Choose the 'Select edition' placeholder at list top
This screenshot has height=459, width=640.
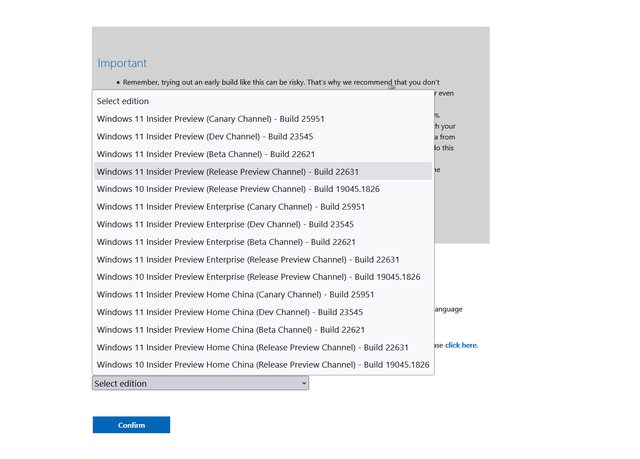pos(121,101)
